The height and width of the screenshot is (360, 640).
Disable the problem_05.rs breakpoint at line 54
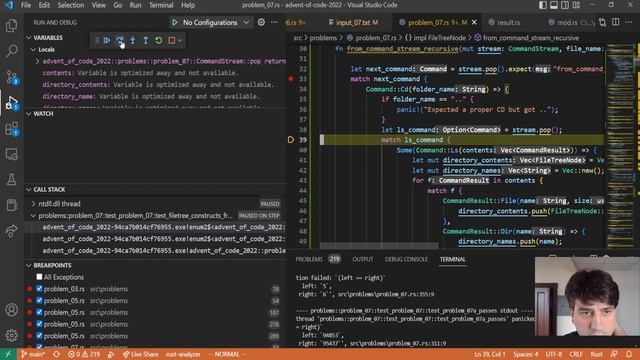[39, 301]
